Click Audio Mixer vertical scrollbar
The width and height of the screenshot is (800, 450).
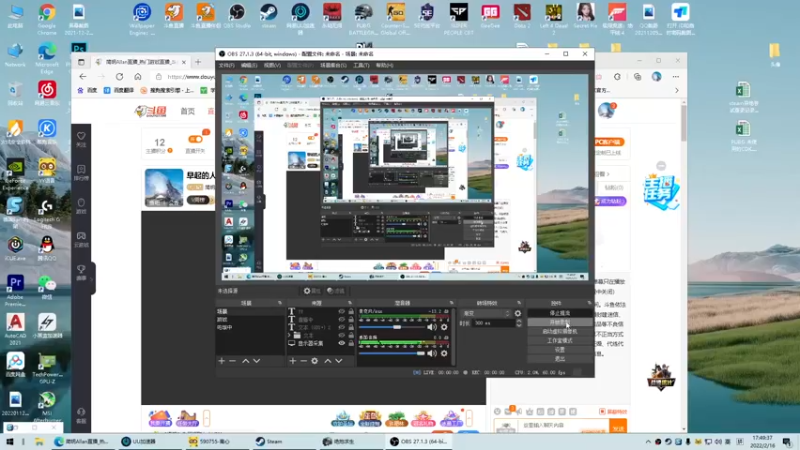coord(453,337)
